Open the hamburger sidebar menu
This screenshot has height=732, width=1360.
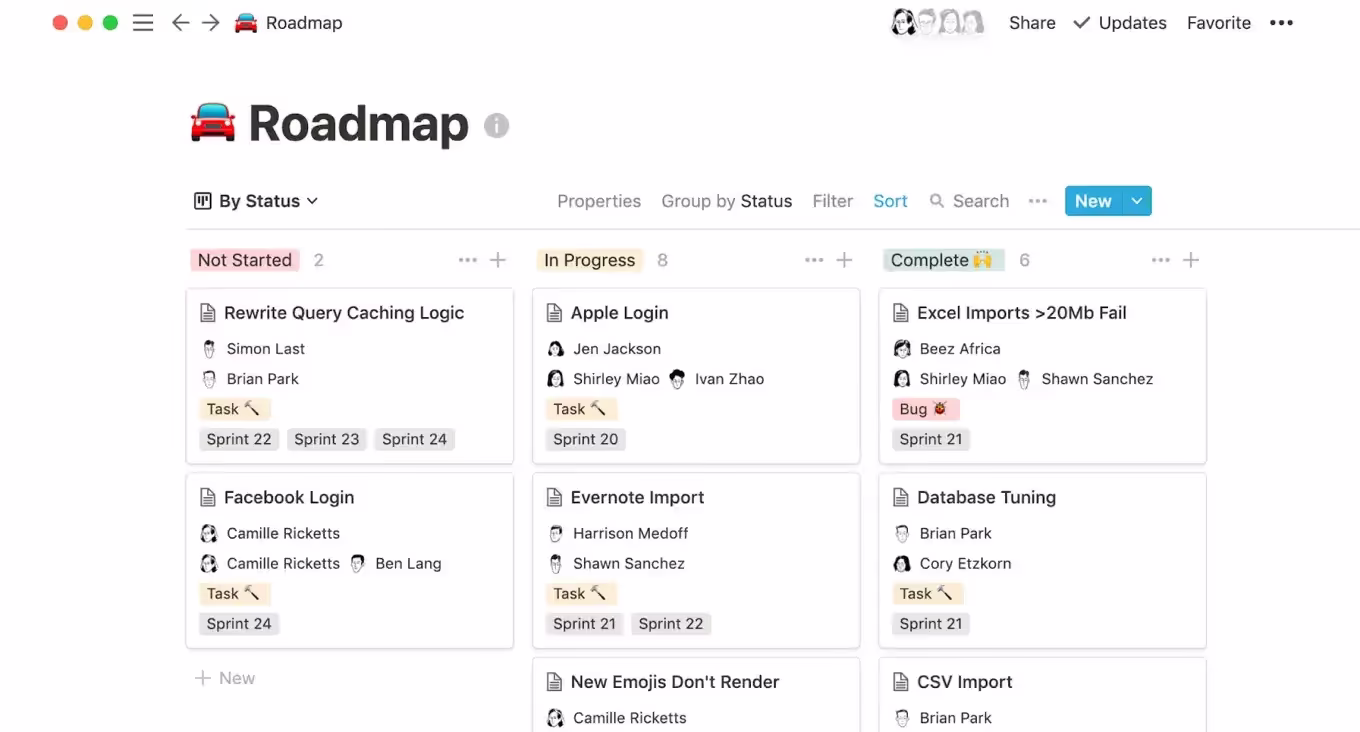click(x=143, y=23)
